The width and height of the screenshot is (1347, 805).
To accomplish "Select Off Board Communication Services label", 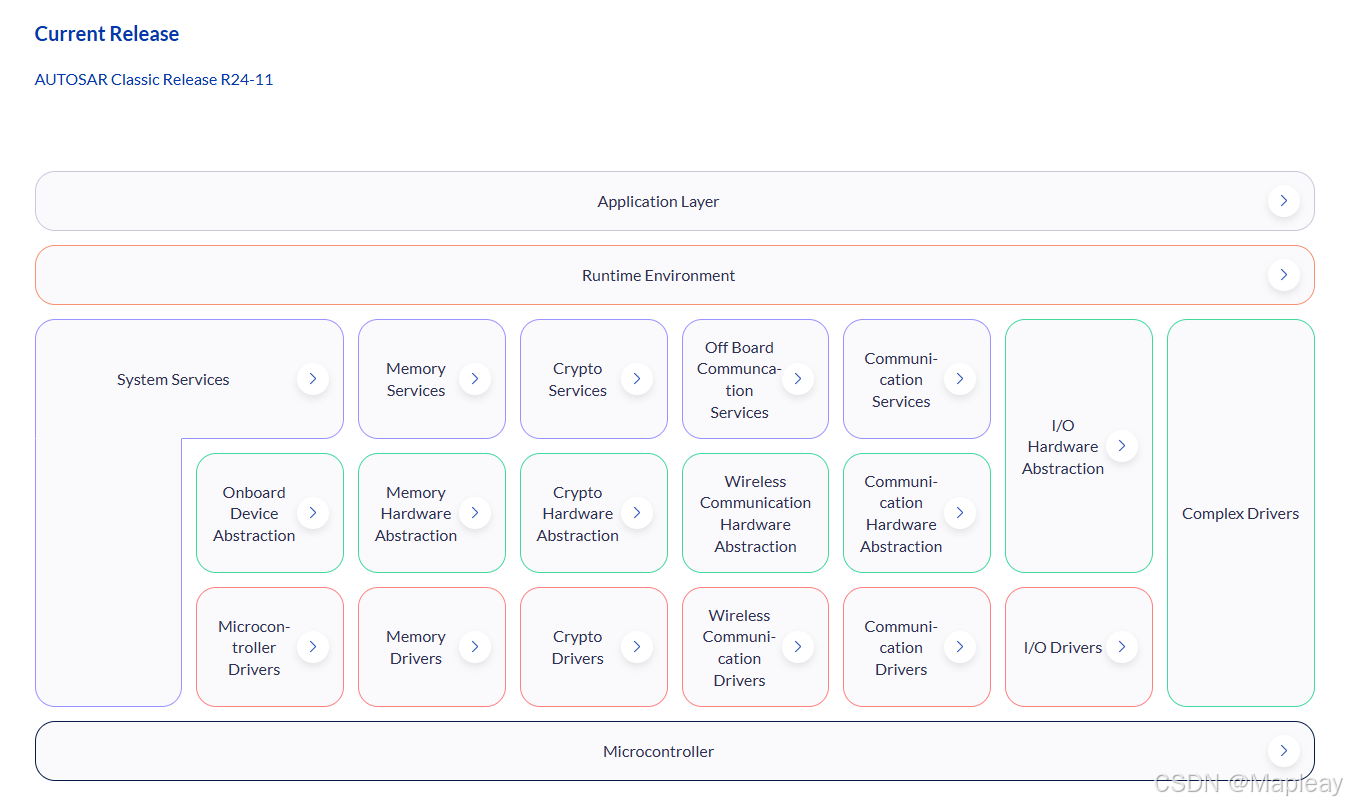I will coord(740,380).
